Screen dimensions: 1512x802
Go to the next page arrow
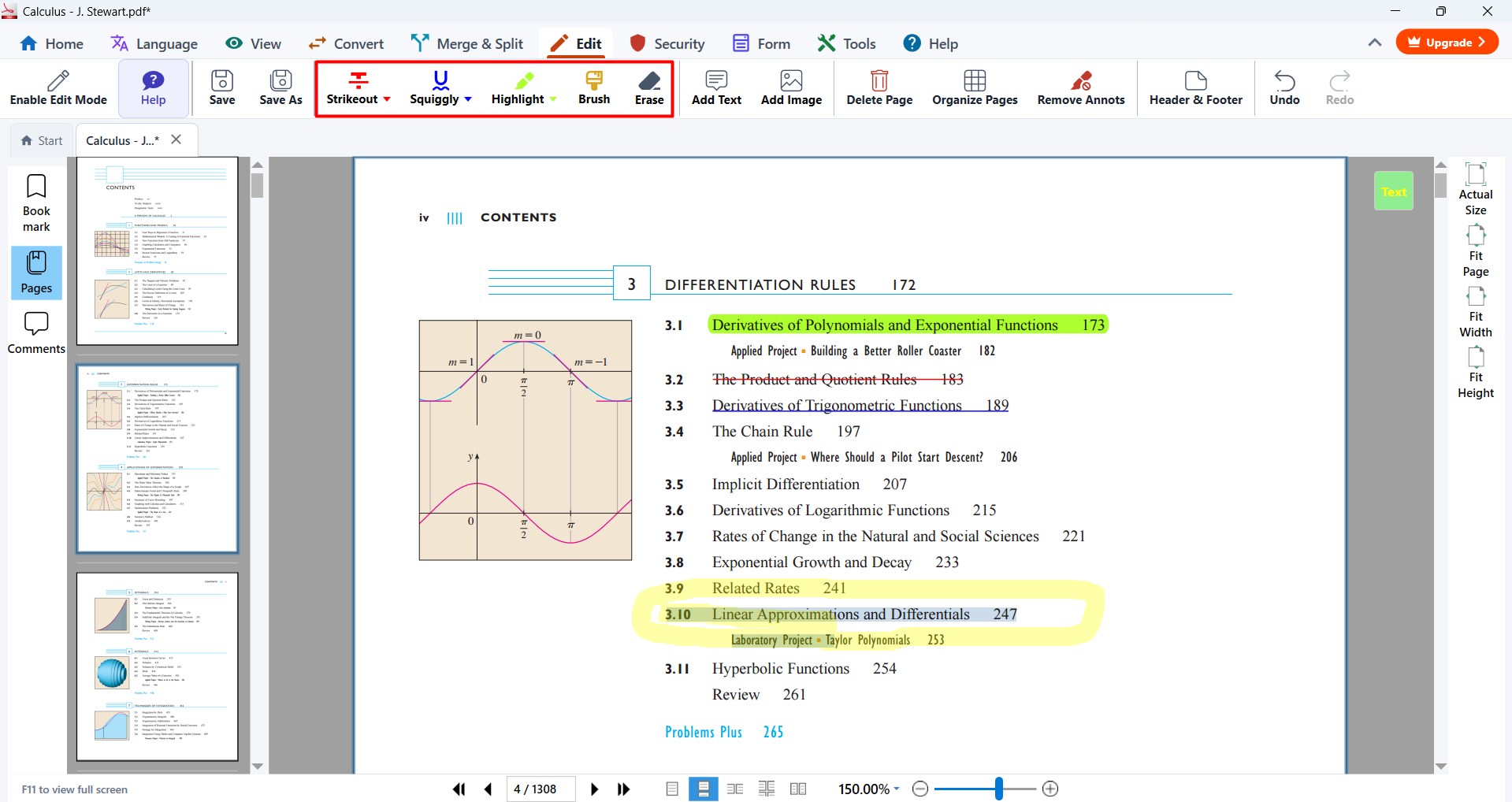[594, 789]
